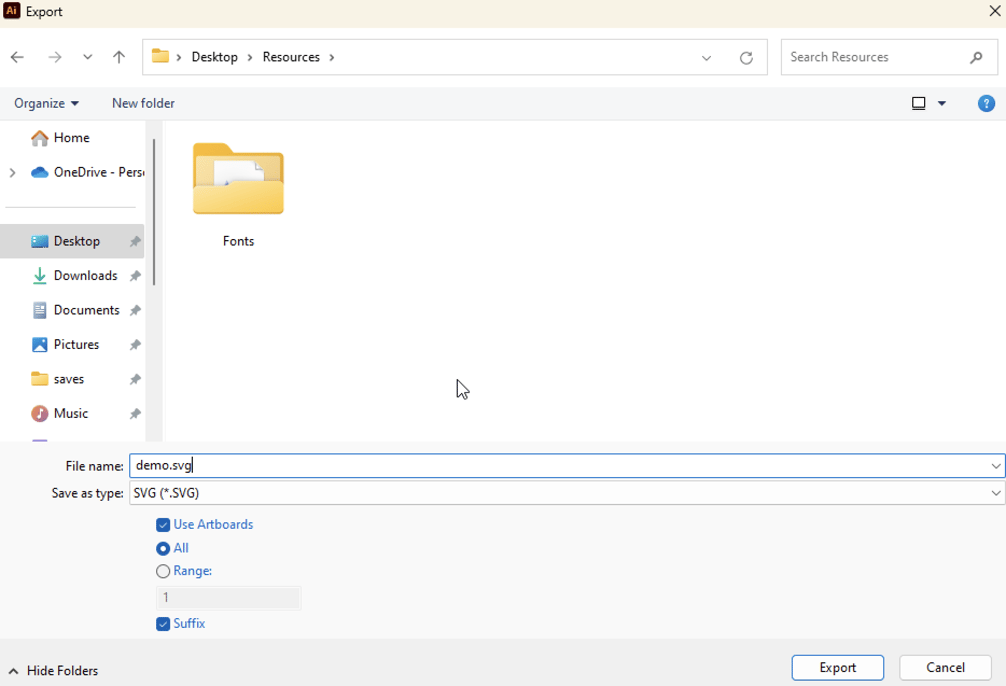The height and width of the screenshot is (686, 1006).
Task: Open Help via the blue question mark
Action: tap(986, 103)
